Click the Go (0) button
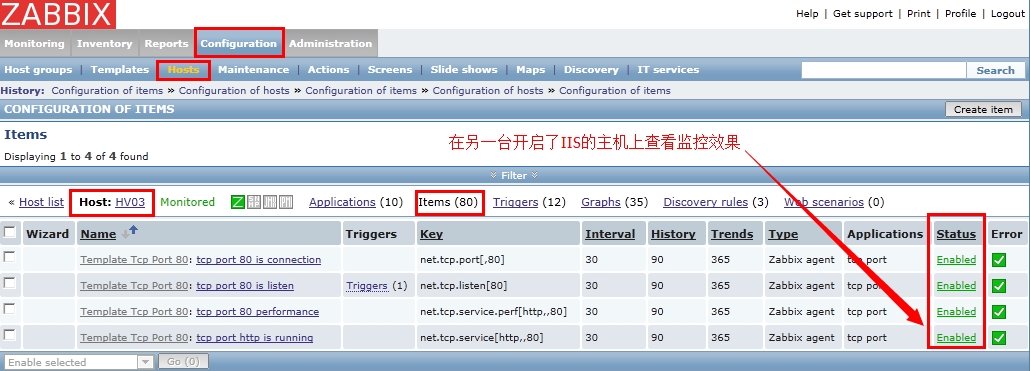Screen dimensions: 1030x371 (183, 362)
